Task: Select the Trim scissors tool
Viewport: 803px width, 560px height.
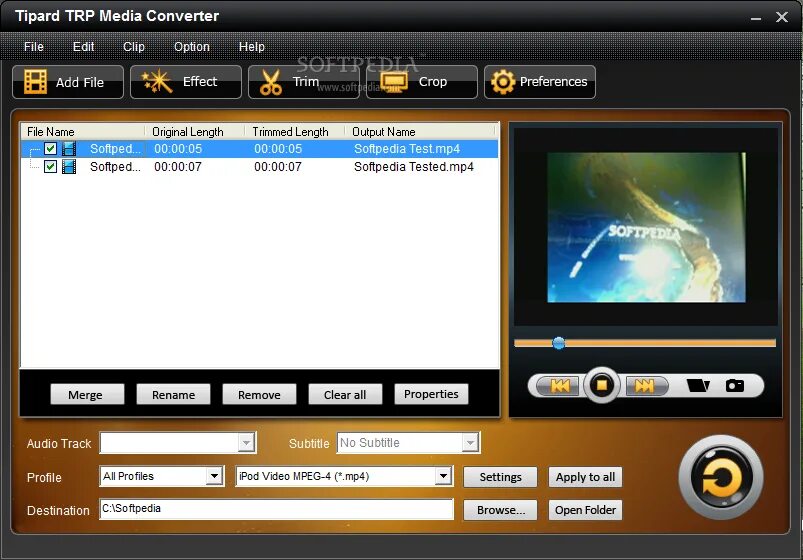Action: coord(304,81)
